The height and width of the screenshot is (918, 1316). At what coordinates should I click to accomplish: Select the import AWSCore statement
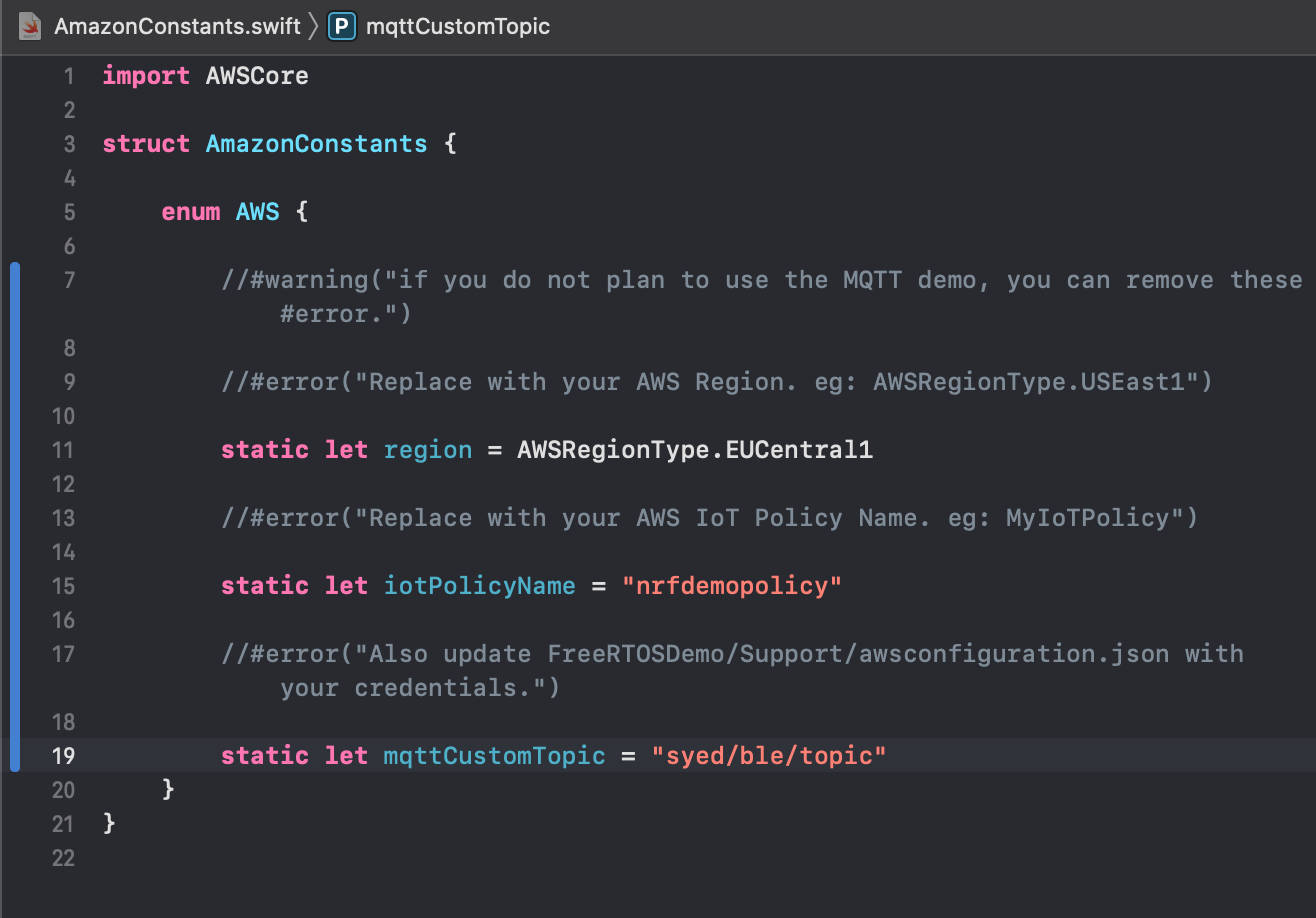(205, 75)
